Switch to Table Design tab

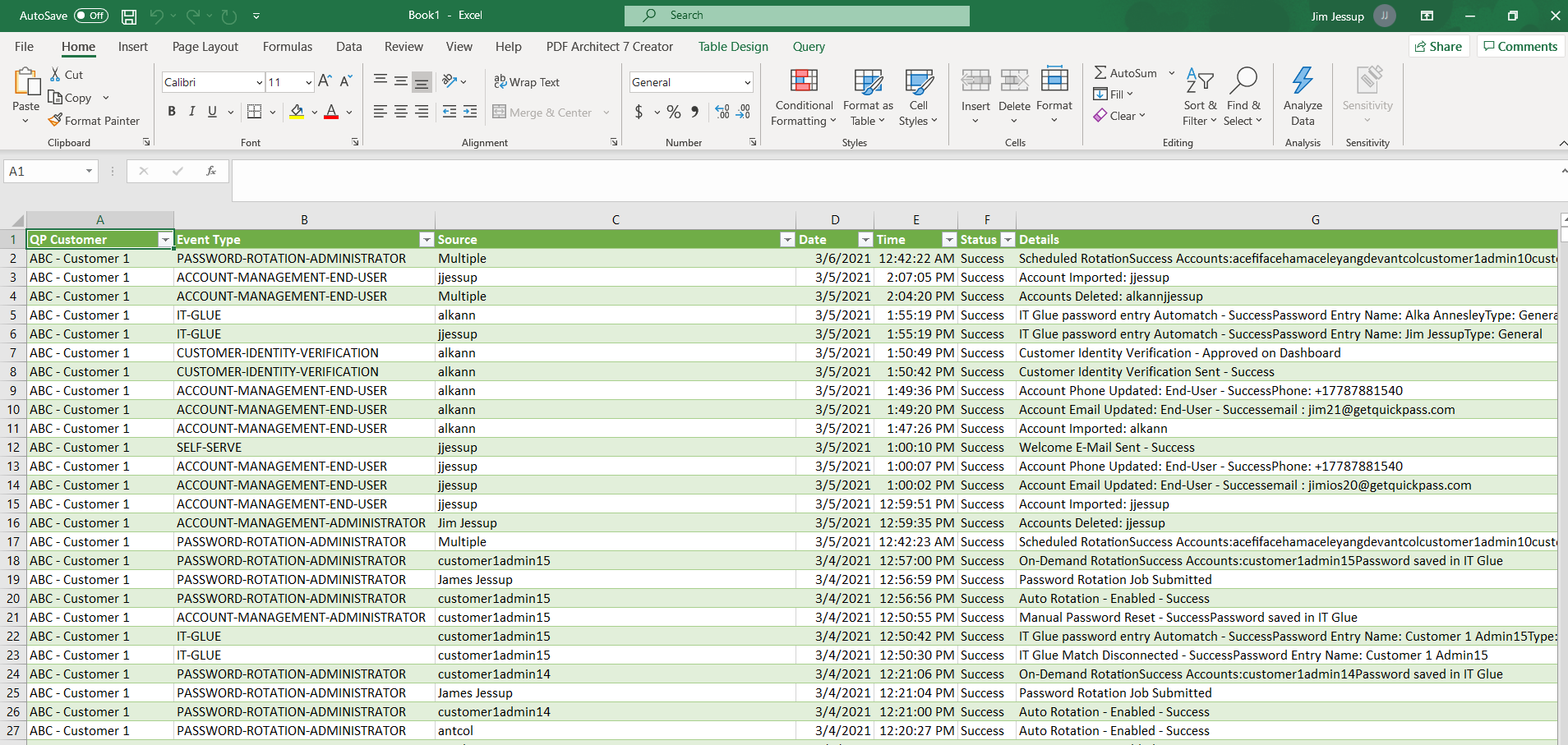[x=733, y=47]
